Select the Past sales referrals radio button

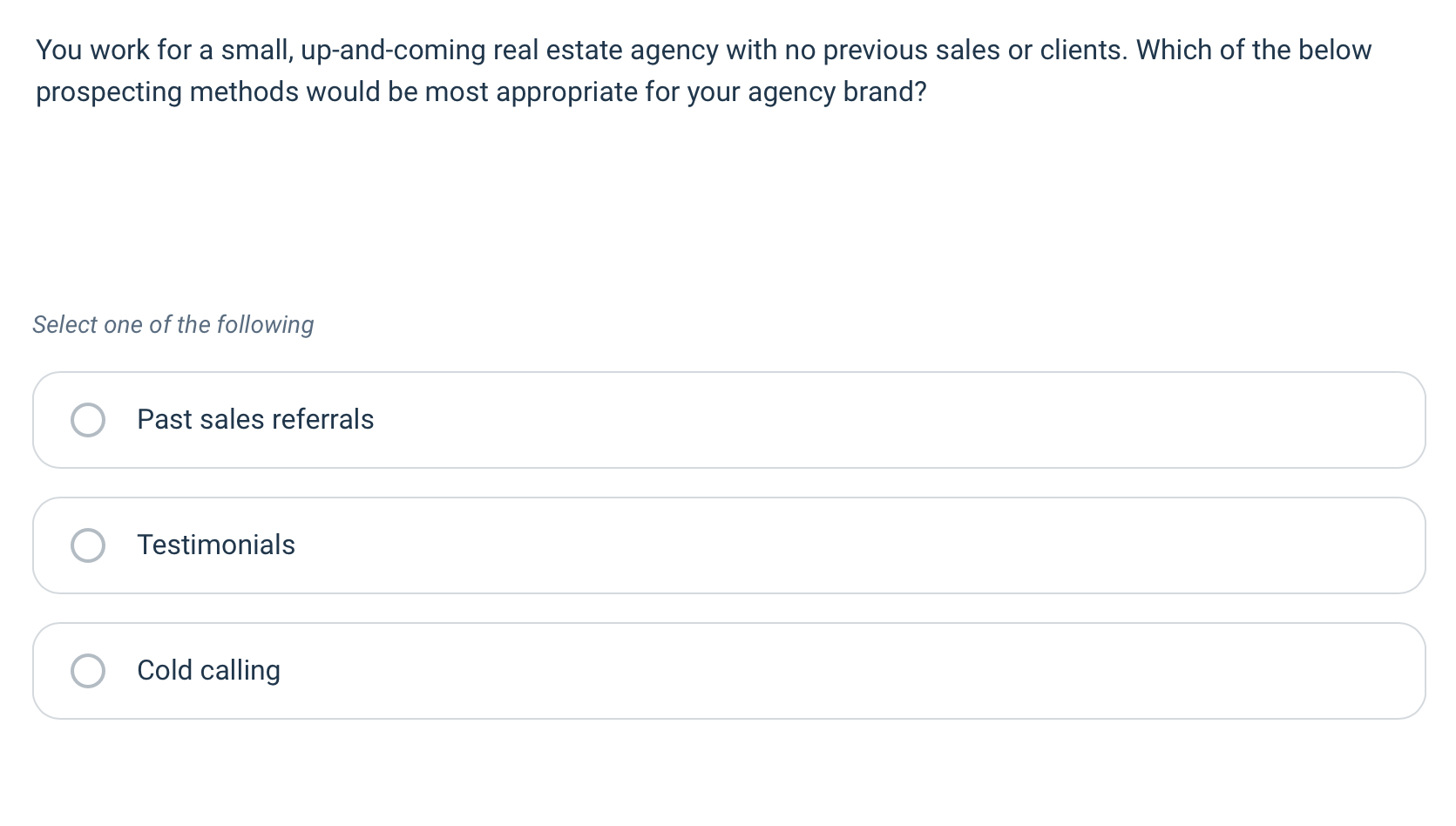(x=87, y=420)
